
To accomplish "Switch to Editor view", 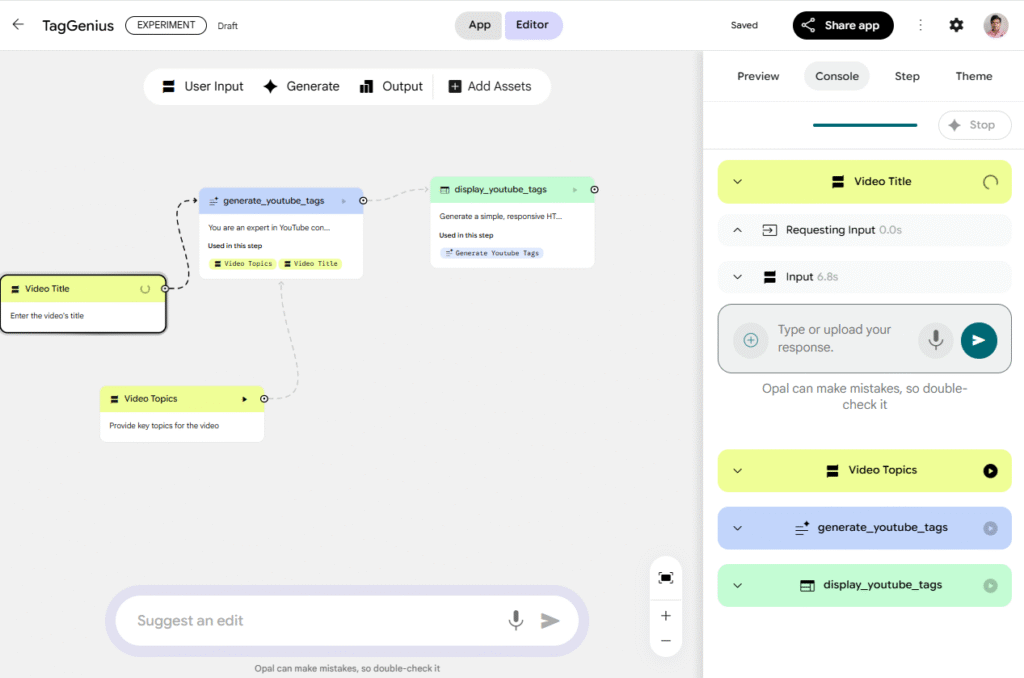I will click(532, 25).
